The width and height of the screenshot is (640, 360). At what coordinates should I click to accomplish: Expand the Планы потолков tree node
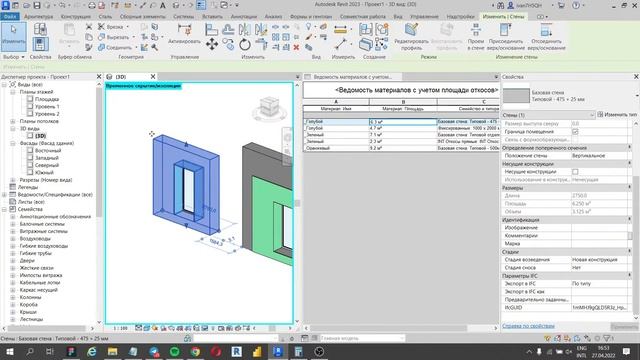[13, 121]
